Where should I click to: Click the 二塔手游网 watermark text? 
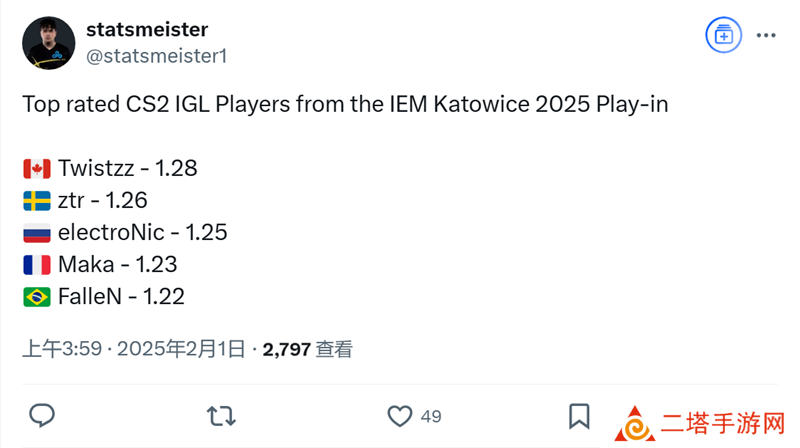[722, 424]
